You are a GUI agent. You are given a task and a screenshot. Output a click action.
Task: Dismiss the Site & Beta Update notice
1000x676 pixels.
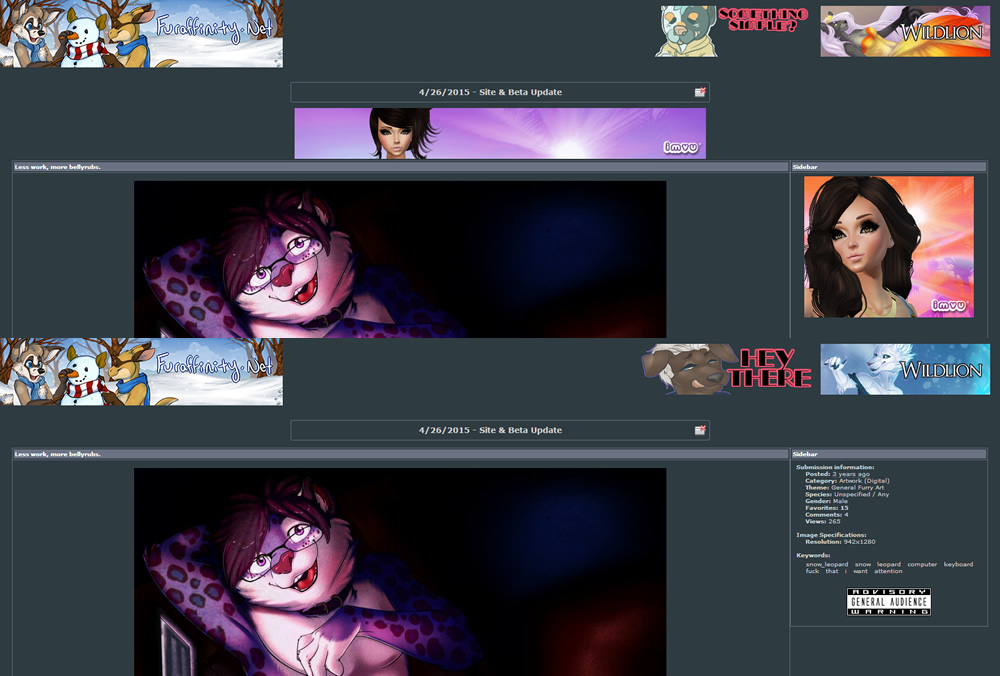tap(701, 91)
